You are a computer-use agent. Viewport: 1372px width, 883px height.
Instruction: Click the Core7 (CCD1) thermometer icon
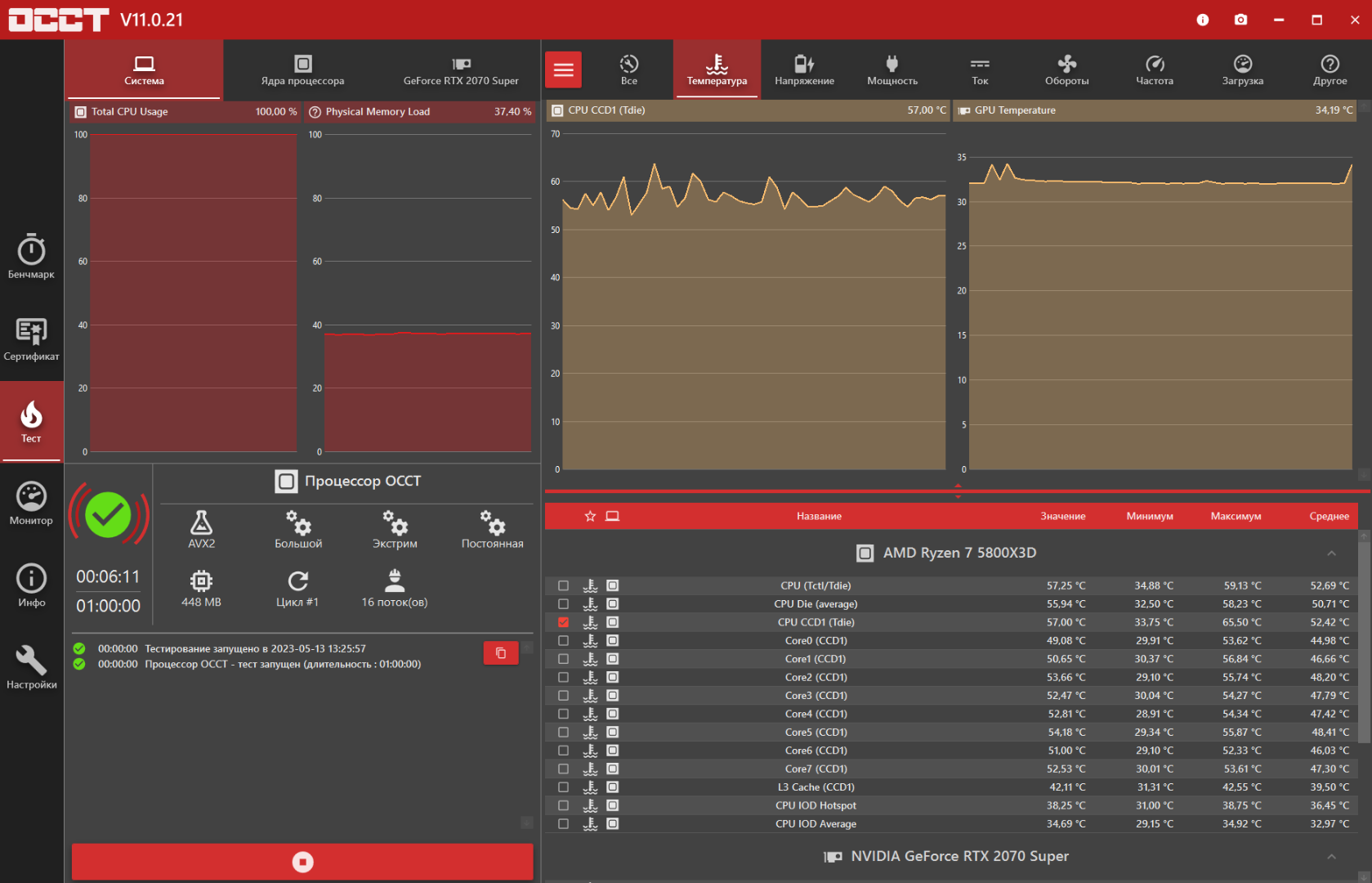click(590, 769)
